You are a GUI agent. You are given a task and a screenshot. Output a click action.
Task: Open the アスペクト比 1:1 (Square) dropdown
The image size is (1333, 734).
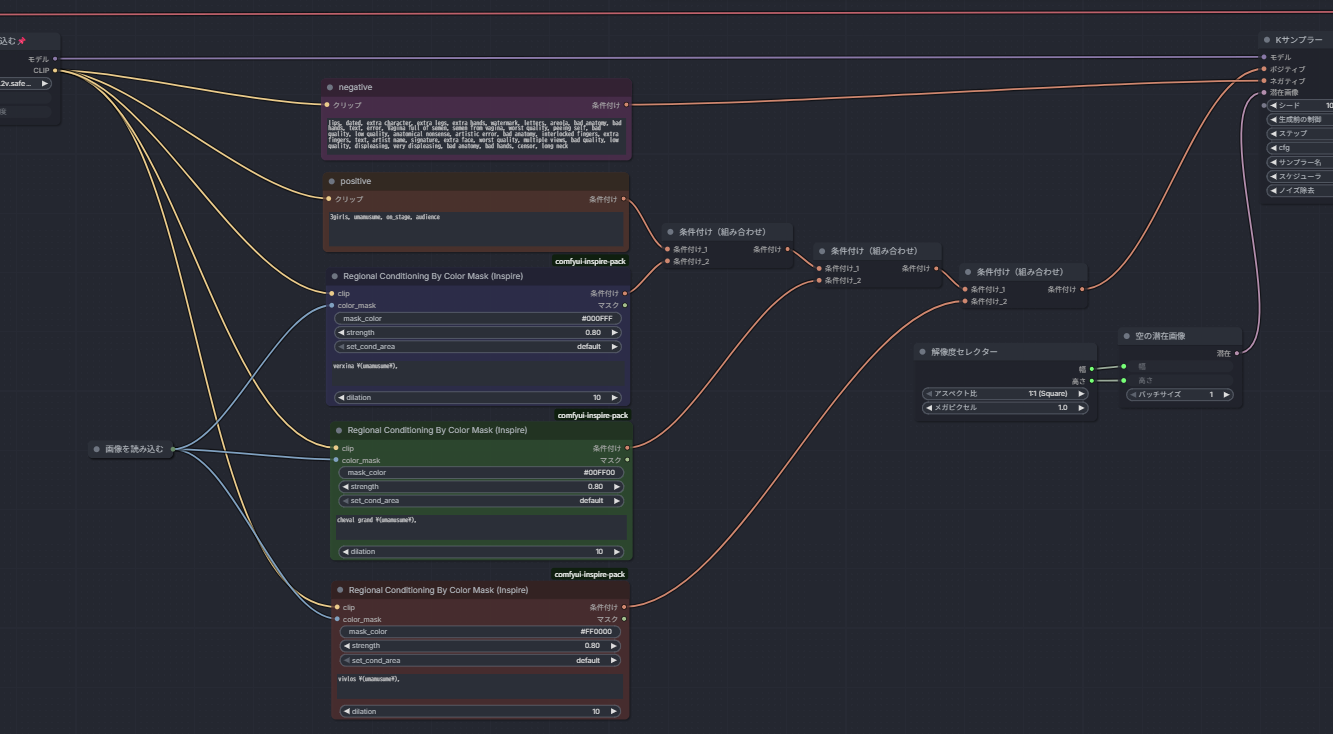coord(1004,394)
